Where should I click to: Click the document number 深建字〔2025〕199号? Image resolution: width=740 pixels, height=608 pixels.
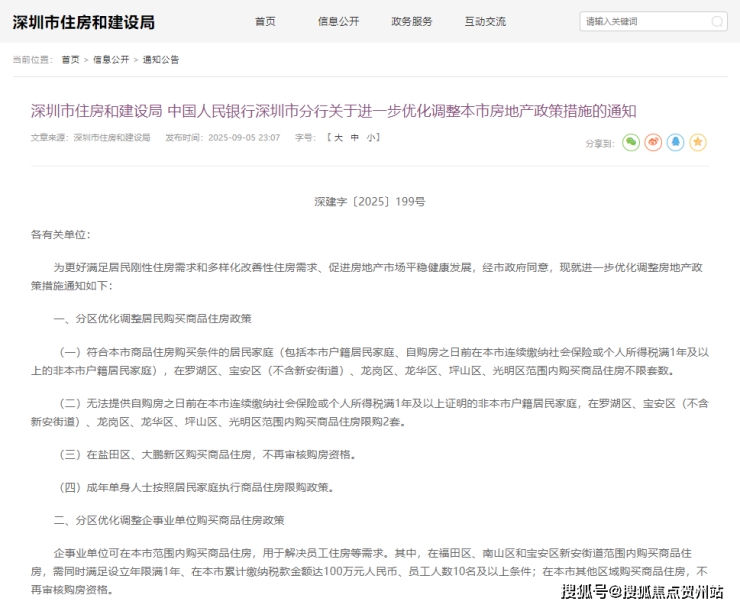tap(370, 201)
